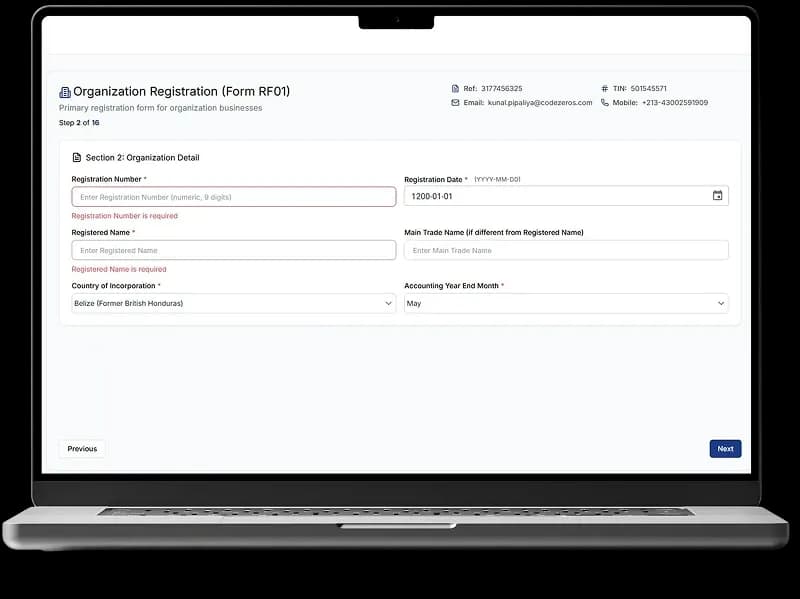Click the Organization Registration form icon

[65, 92]
